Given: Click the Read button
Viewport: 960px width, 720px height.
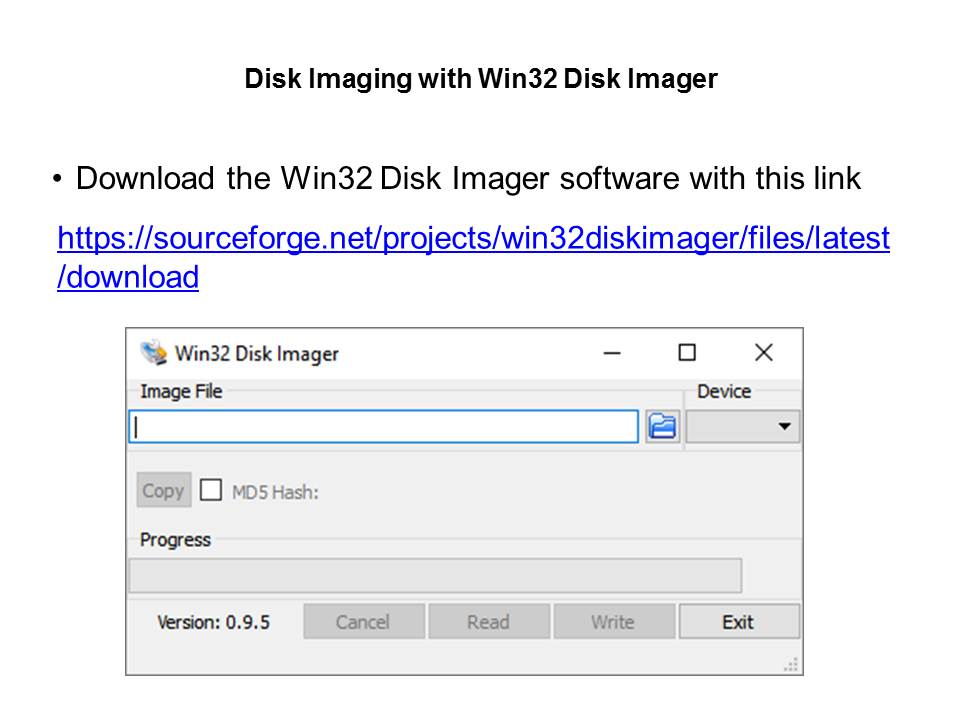Looking at the screenshot, I should [488, 622].
